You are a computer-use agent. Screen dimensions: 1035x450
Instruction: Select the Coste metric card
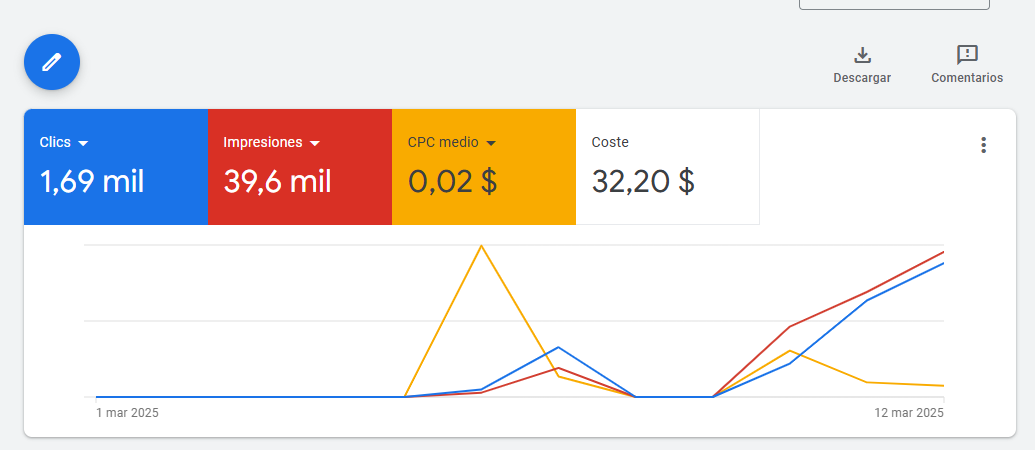[x=667, y=167]
